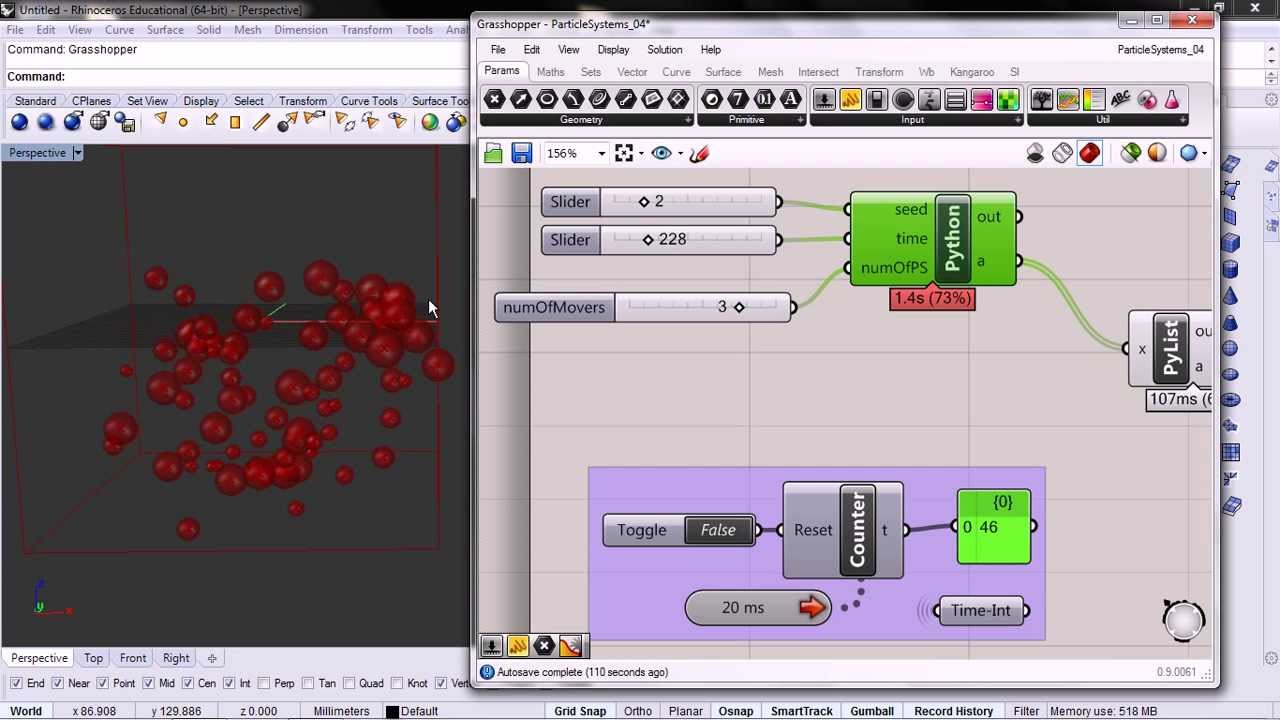Click the orange document preview settings sphere
The height and width of the screenshot is (720, 1280).
[1157, 153]
